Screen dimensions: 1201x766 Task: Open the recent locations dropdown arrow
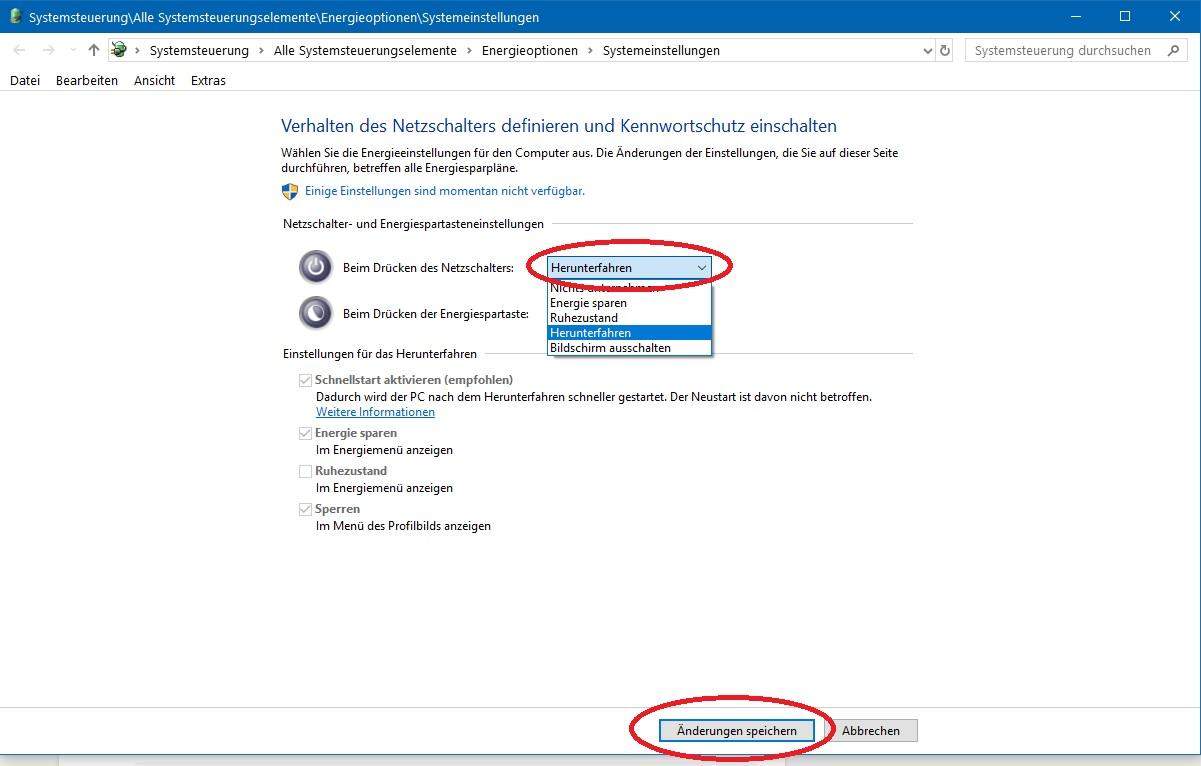click(x=72, y=51)
